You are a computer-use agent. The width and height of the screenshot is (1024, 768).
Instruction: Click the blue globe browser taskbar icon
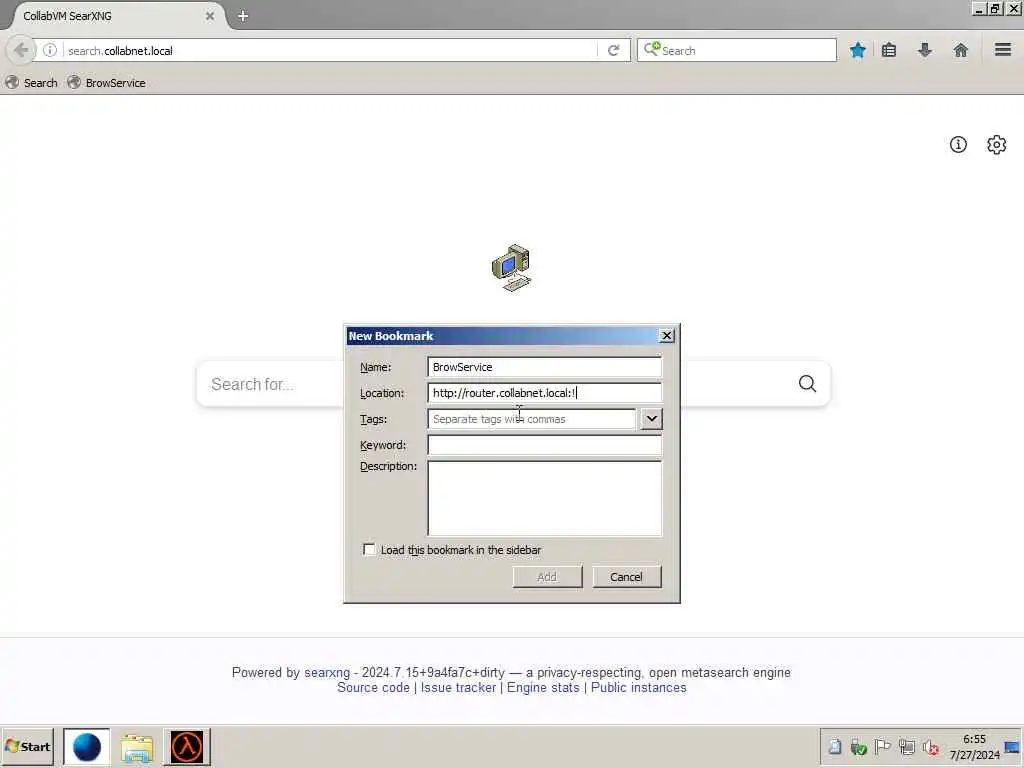[86, 747]
